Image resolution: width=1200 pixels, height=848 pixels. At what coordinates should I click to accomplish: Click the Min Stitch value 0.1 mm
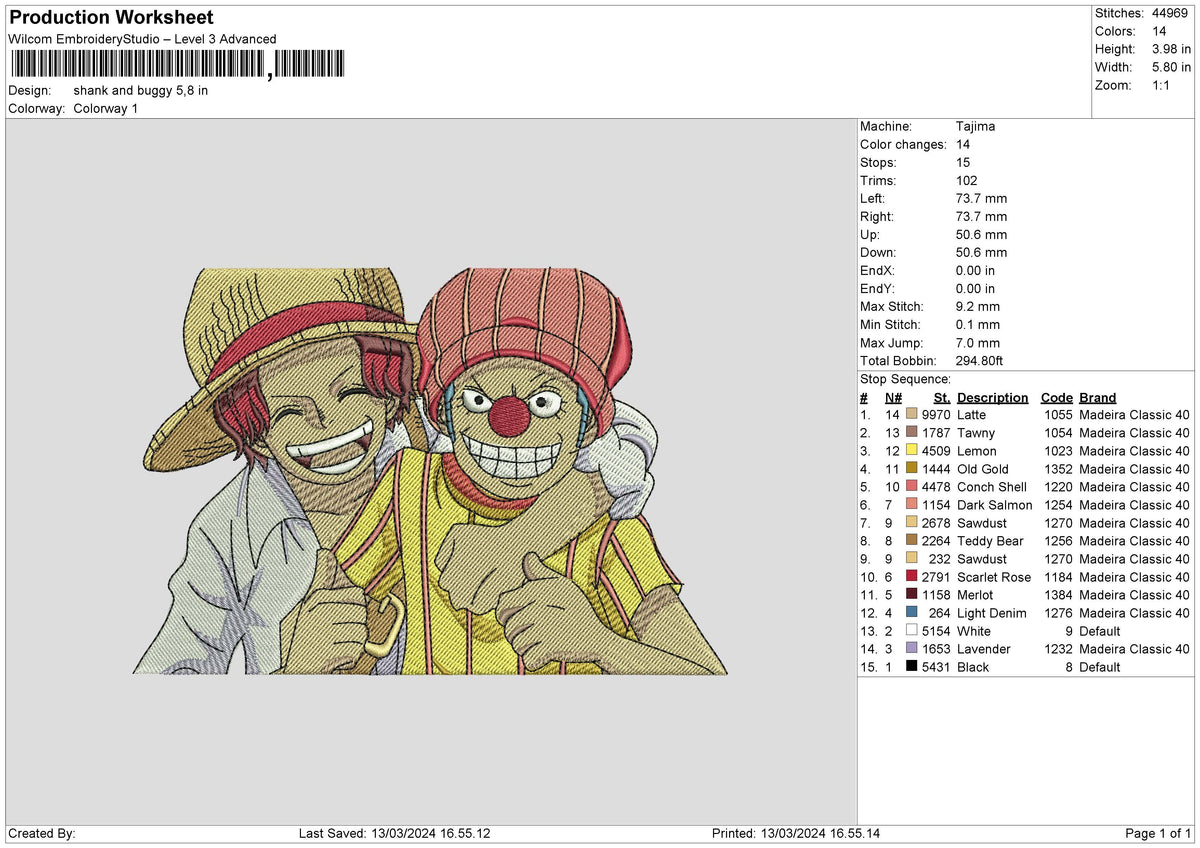coord(978,325)
